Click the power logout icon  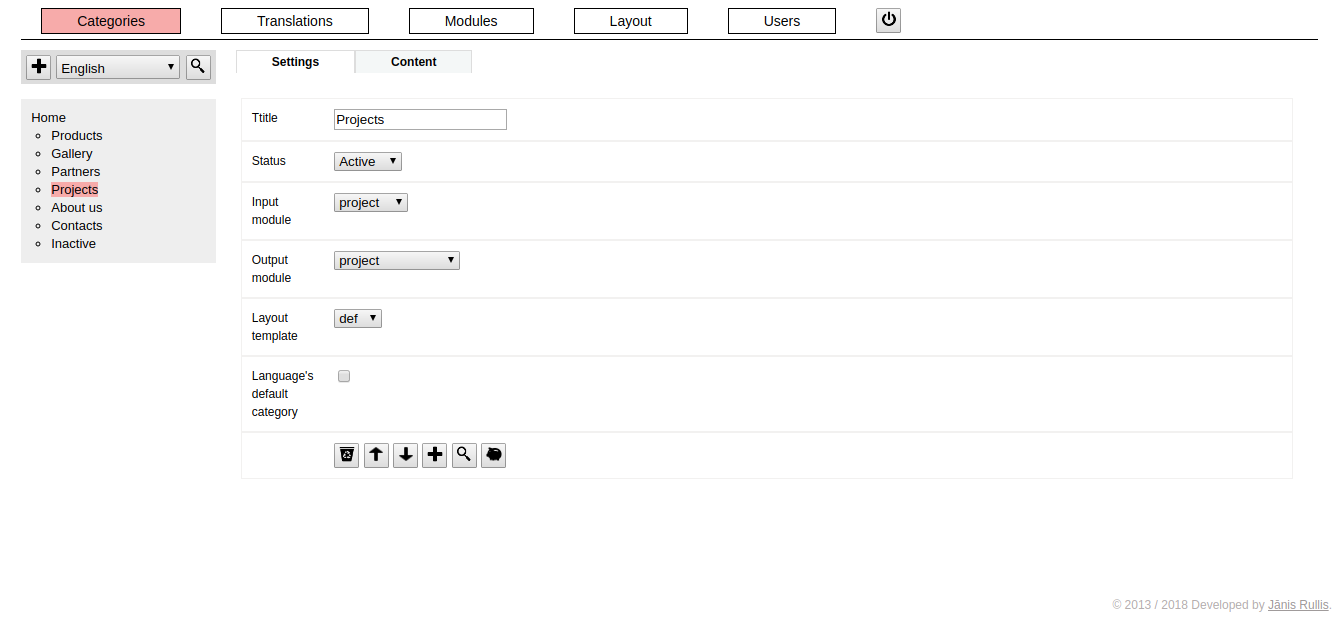[x=888, y=20]
